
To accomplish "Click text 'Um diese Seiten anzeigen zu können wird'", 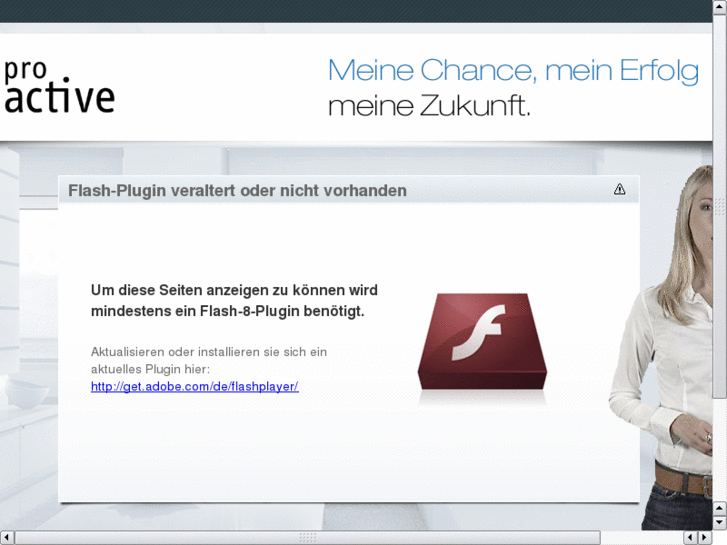I will [x=234, y=290].
